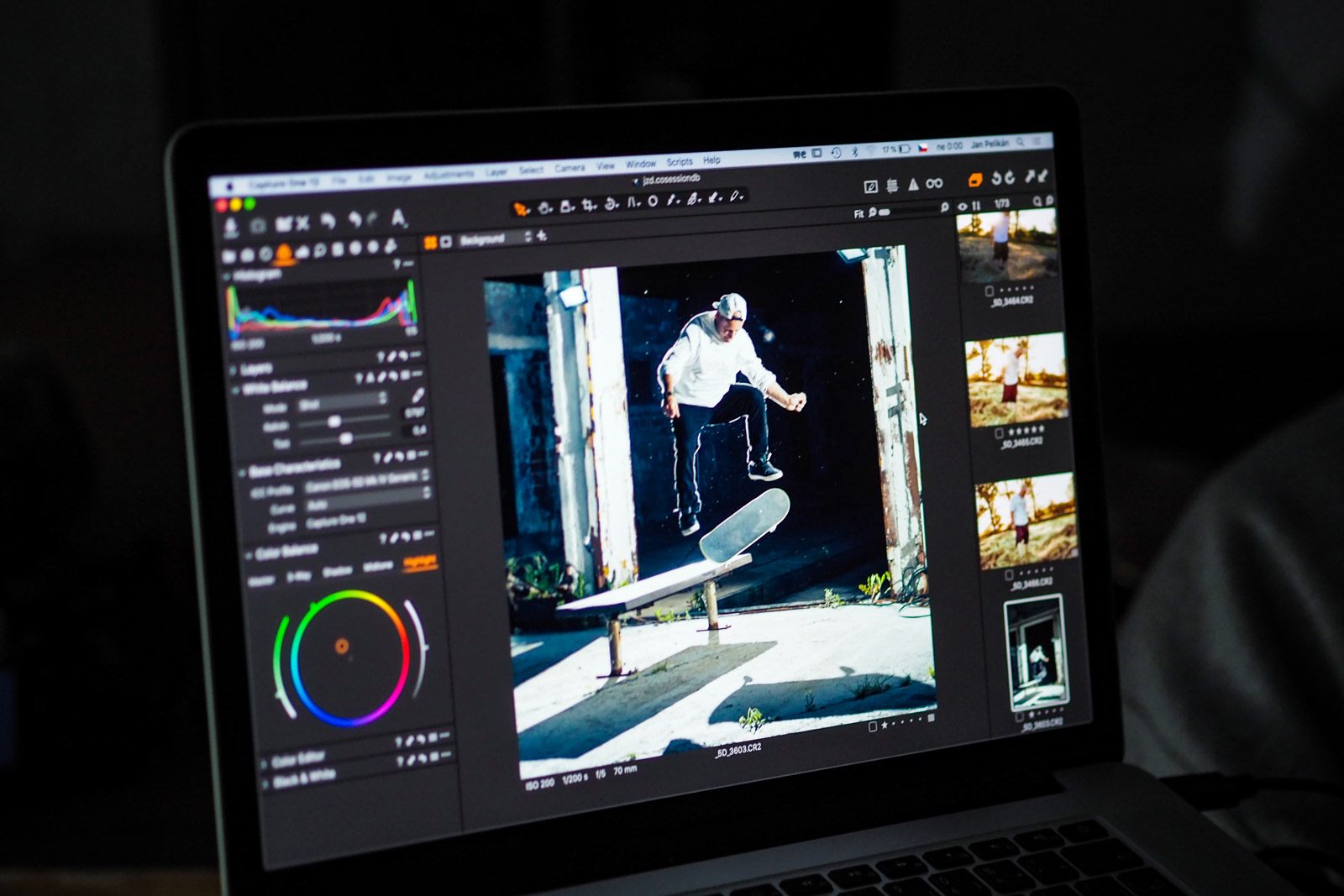The width and height of the screenshot is (1344, 896).
Task: Collapse the Base Characteristics panel
Action: coord(243,472)
